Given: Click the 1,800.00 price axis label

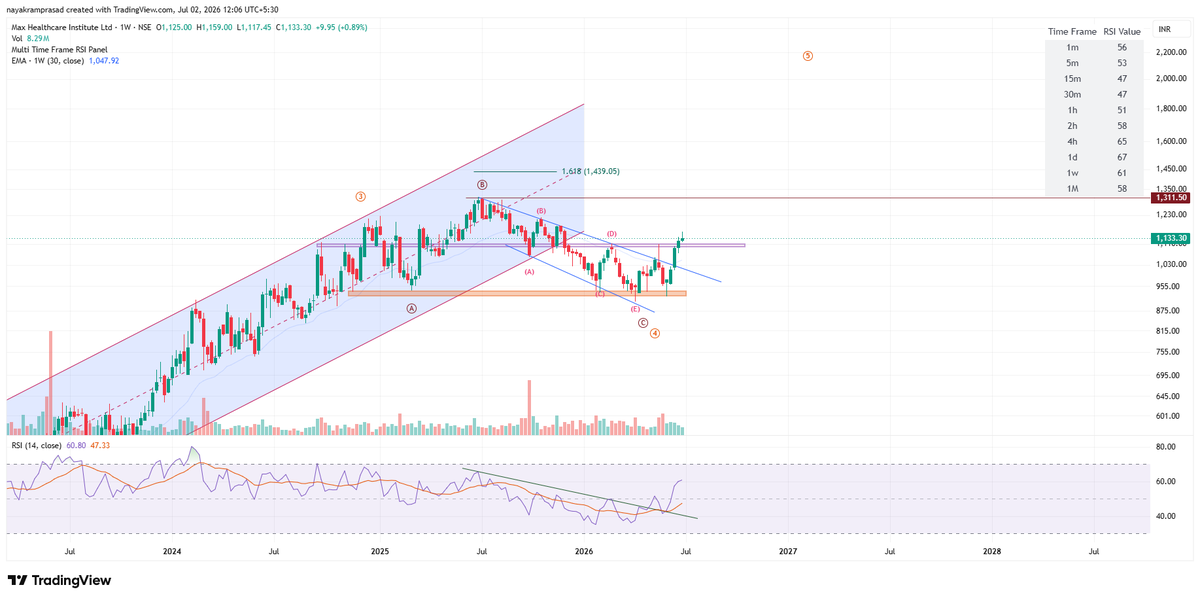Looking at the screenshot, I should coord(1169,108).
